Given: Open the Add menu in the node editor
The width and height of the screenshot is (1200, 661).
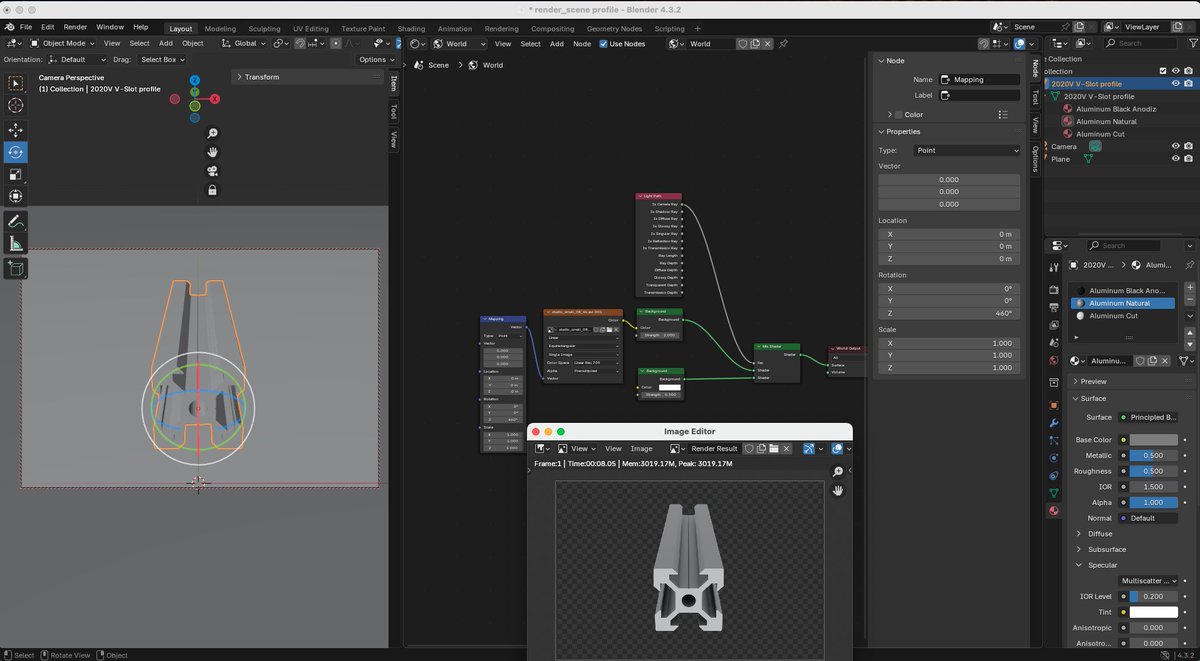Looking at the screenshot, I should coord(556,44).
